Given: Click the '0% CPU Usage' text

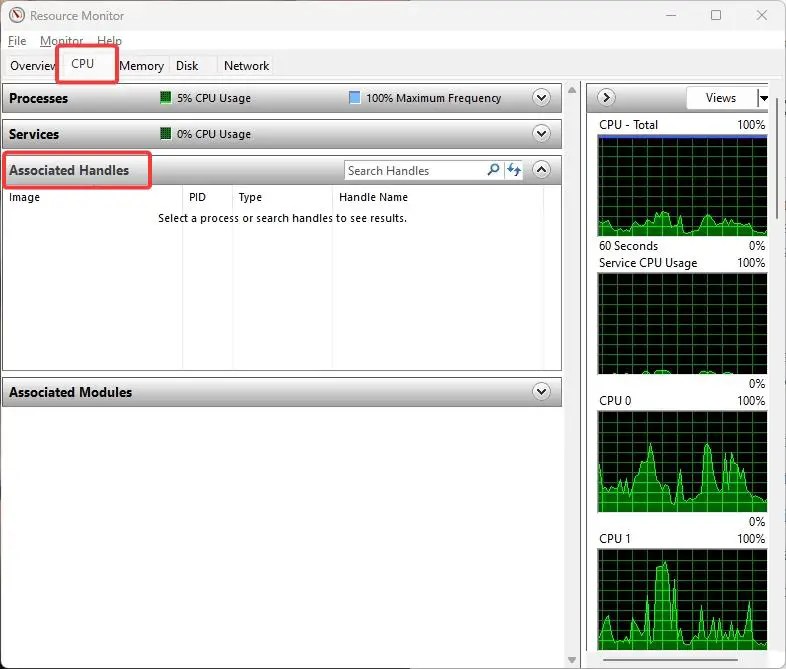Looking at the screenshot, I should point(214,134).
